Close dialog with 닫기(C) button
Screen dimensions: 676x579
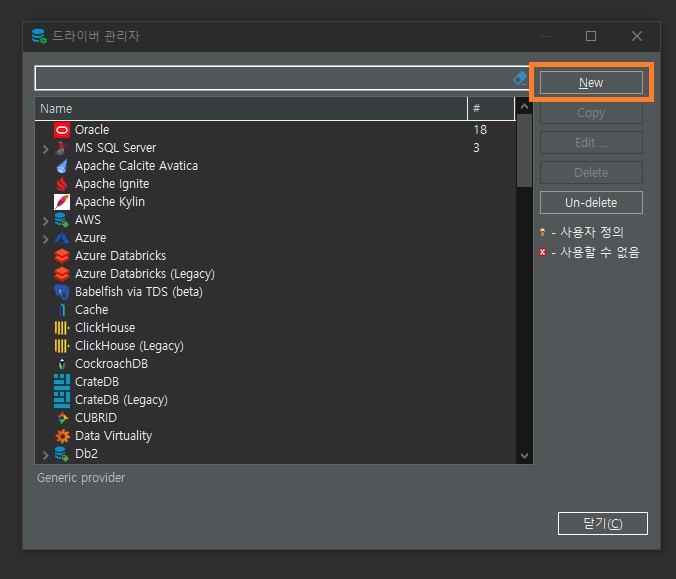[x=603, y=523]
